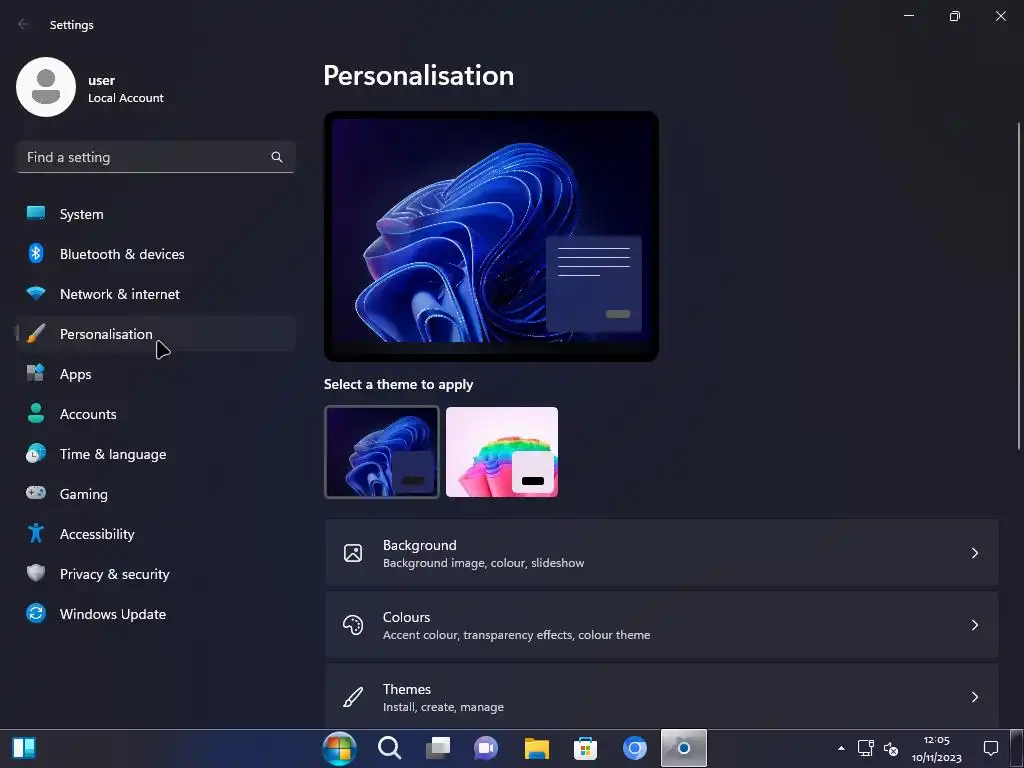The width and height of the screenshot is (1024, 768).
Task: Open the Windows Update page
Action: 155,613
